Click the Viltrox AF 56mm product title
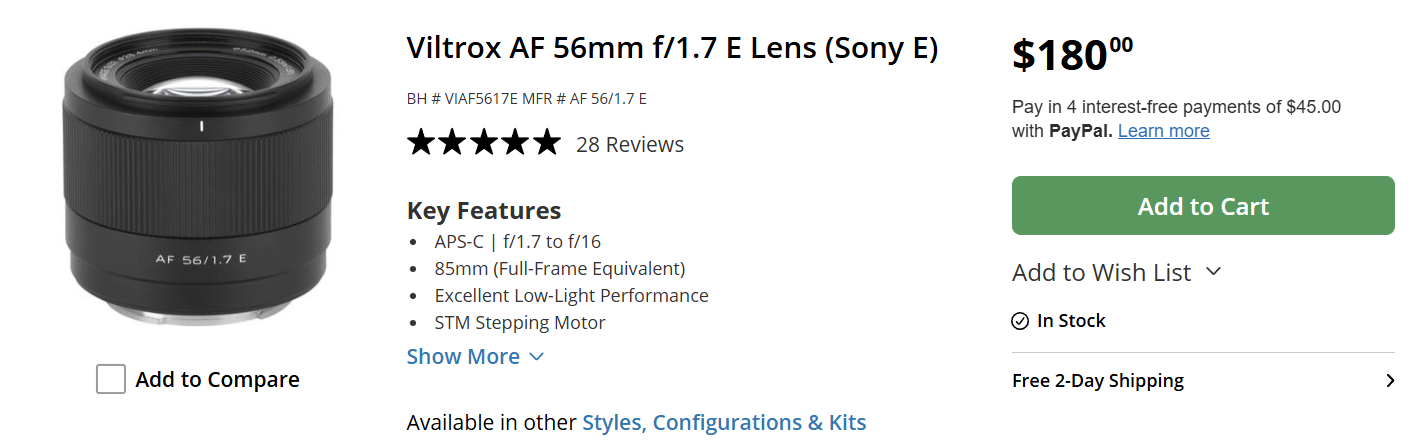Image resolution: width=1420 pixels, height=443 pixels. click(672, 48)
